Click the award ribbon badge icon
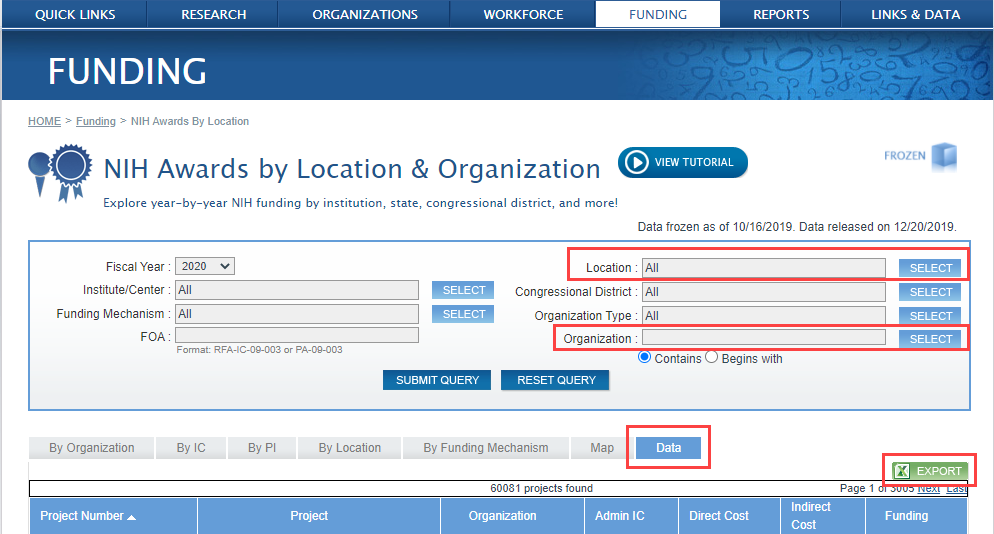The height and width of the screenshot is (534, 994). tap(61, 171)
